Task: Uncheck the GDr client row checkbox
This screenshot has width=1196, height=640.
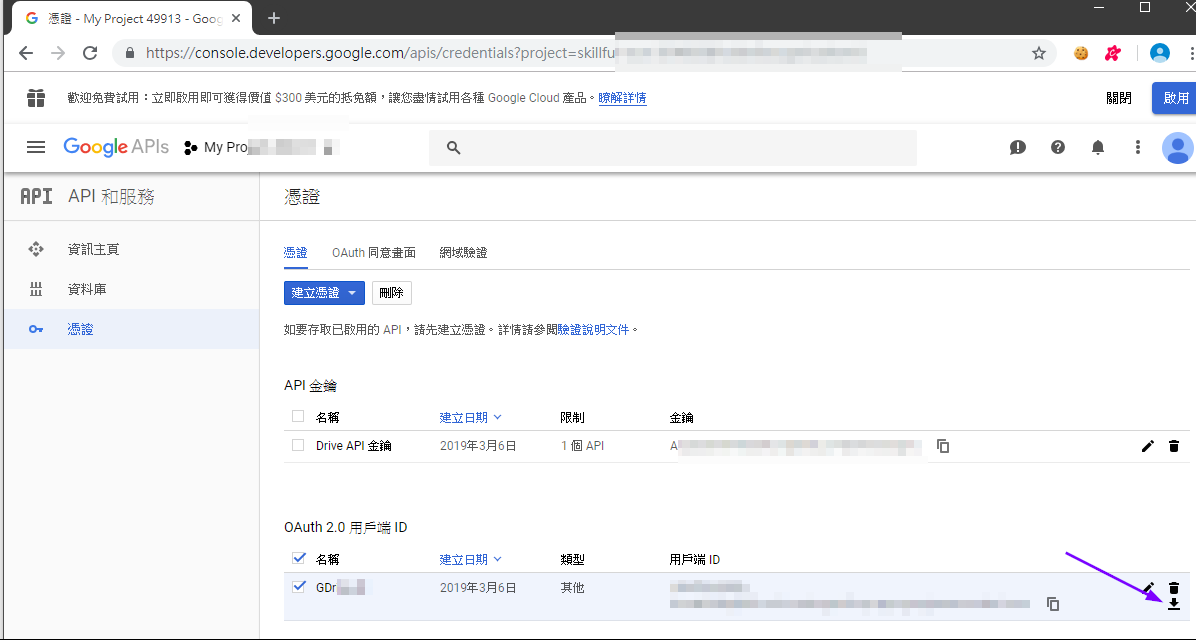Action: coord(299,587)
